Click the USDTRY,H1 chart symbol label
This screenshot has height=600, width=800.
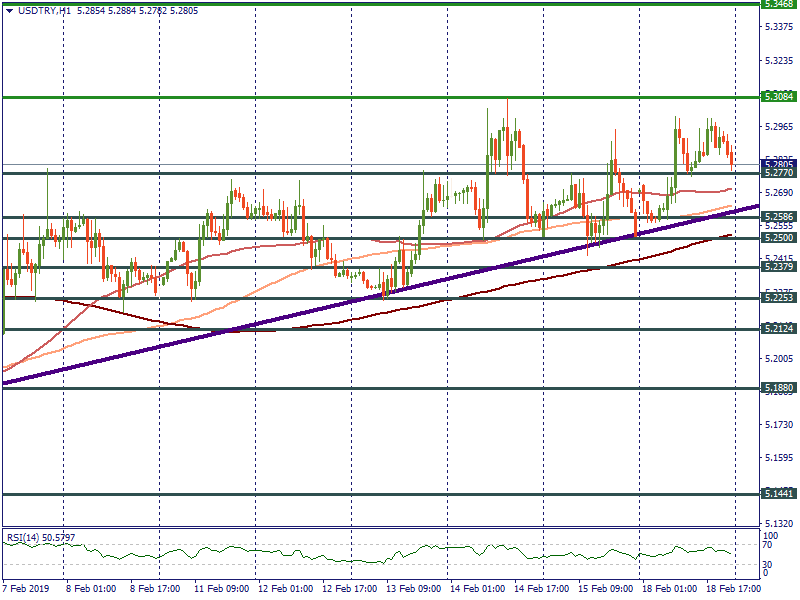coord(43,10)
